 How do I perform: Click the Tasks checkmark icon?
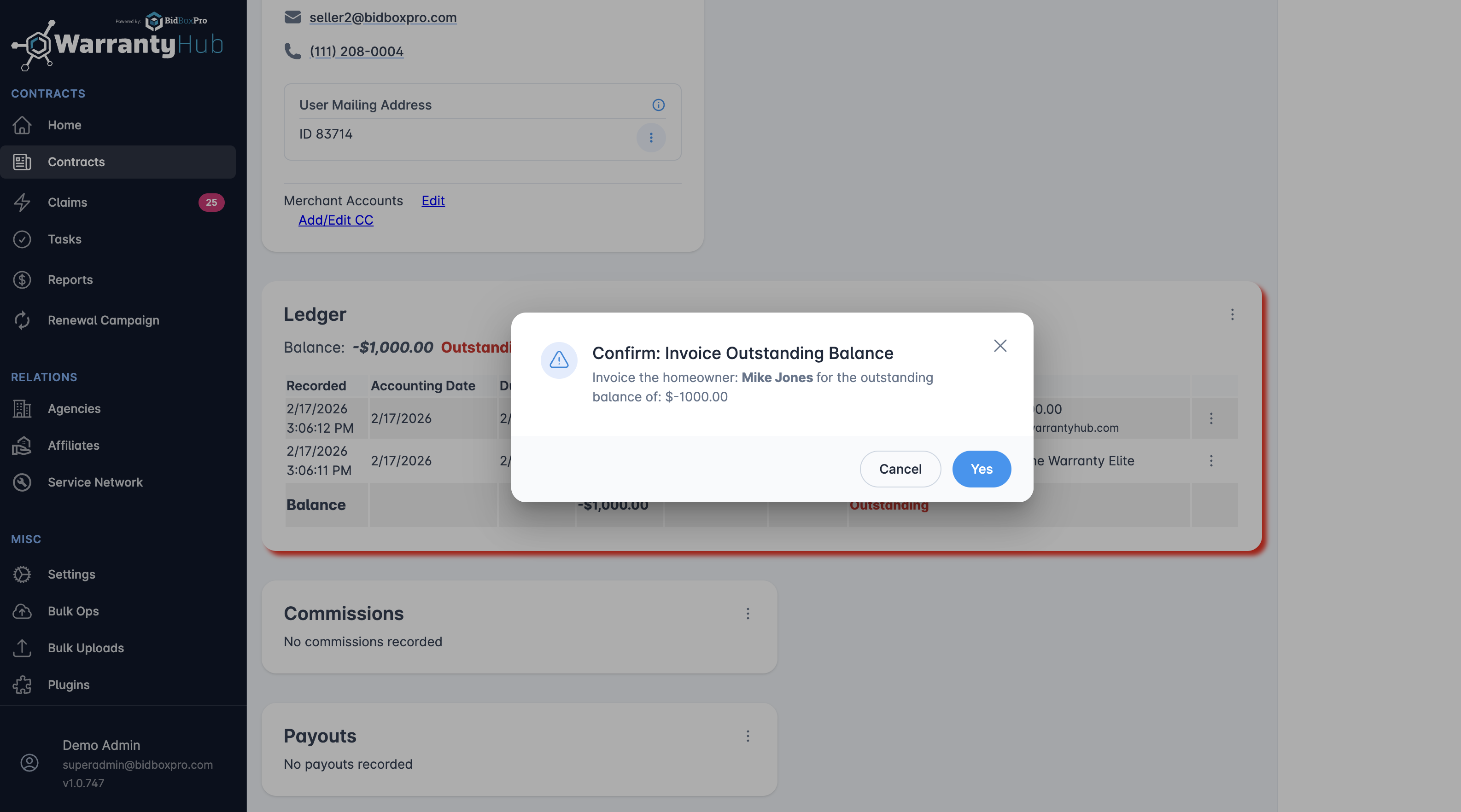pyautogui.click(x=22, y=239)
